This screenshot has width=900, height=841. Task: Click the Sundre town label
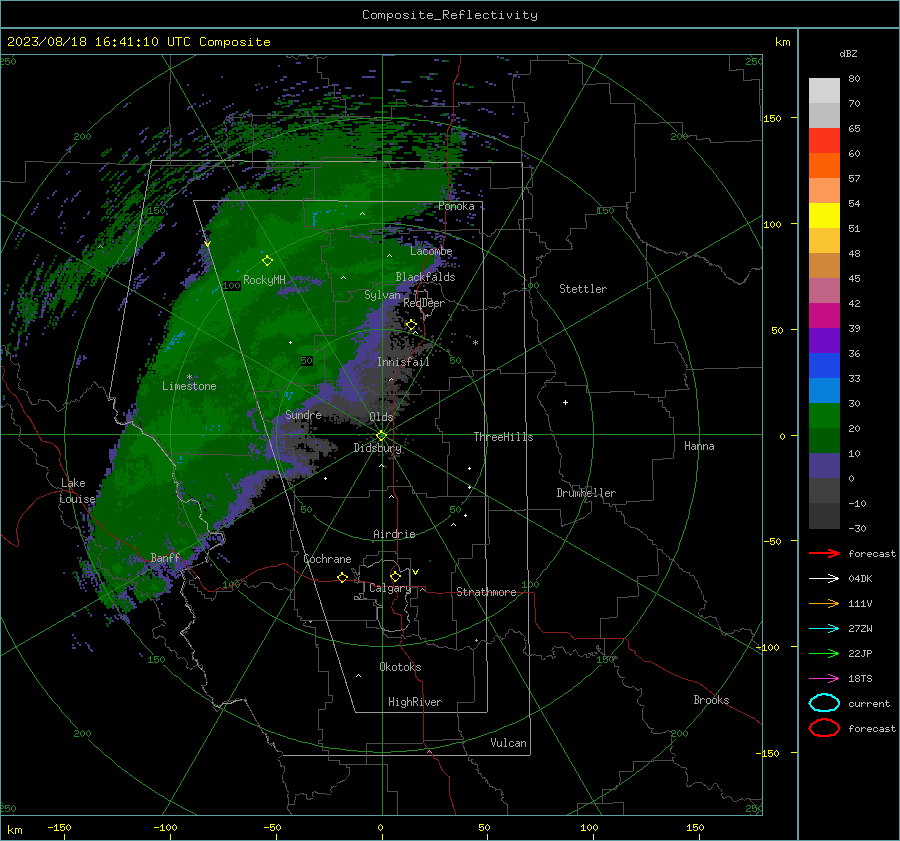[x=303, y=414]
